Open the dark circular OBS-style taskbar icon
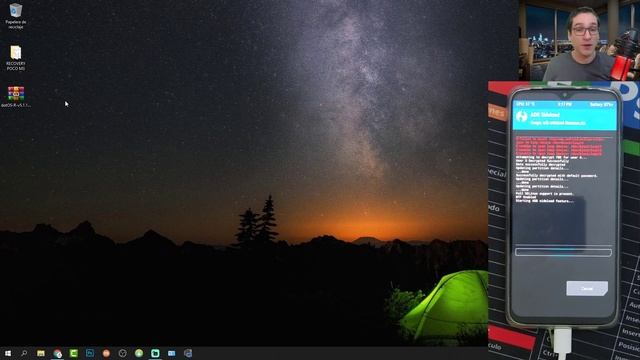 click(x=122, y=353)
